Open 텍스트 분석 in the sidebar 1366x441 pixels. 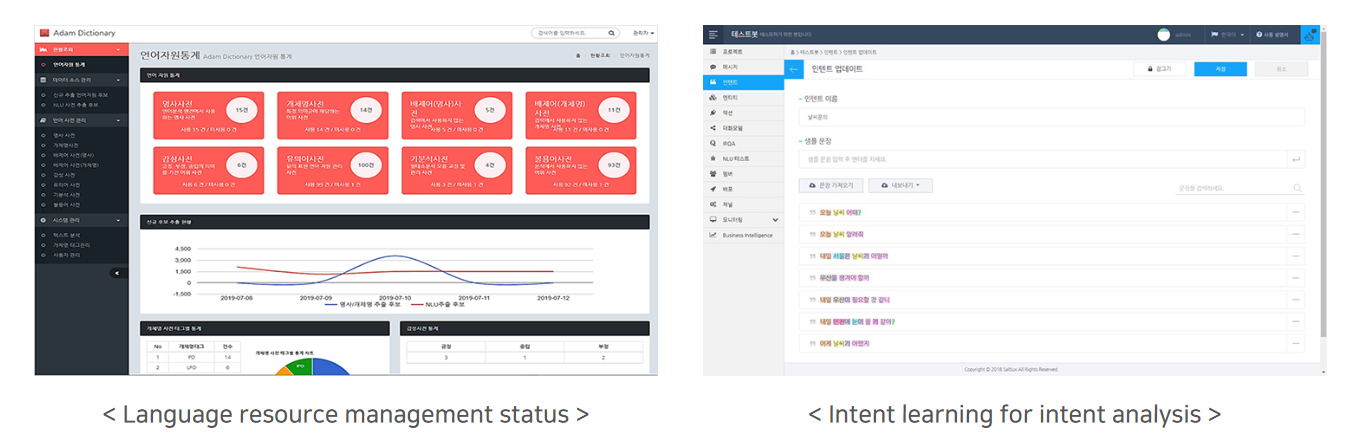pos(64,234)
